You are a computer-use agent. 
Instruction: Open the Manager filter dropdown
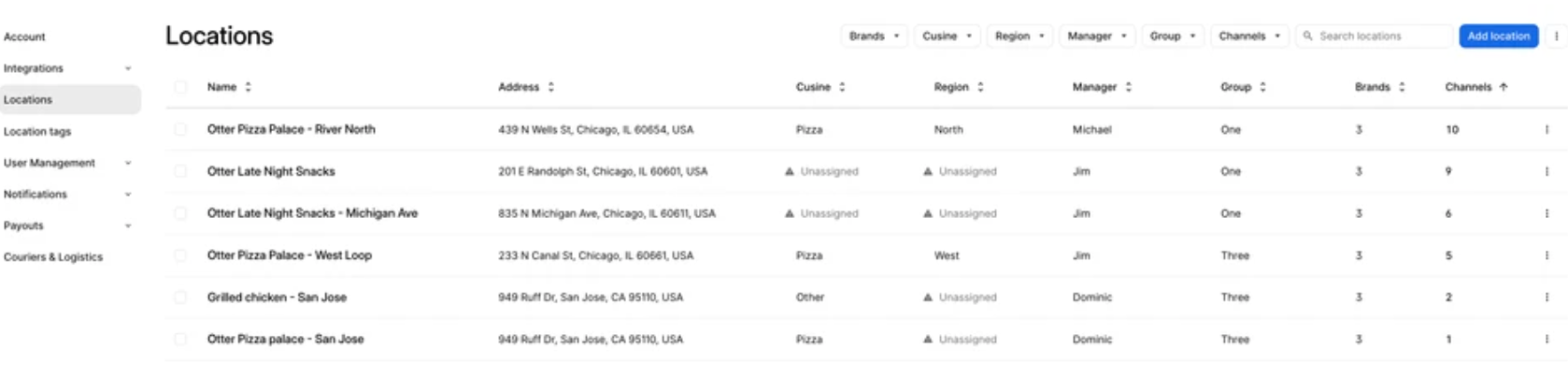coord(1097,36)
